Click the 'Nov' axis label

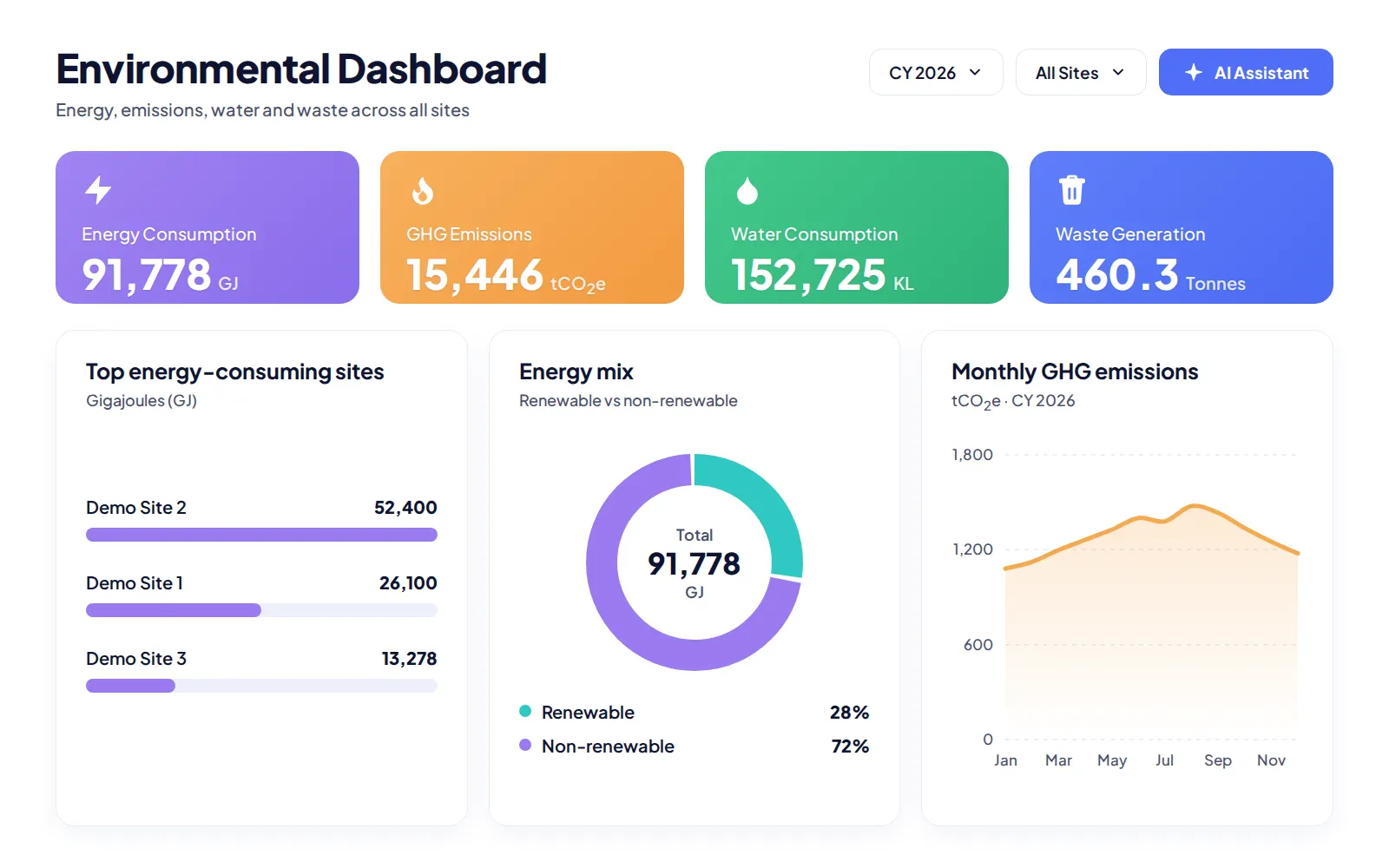[1271, 760]
